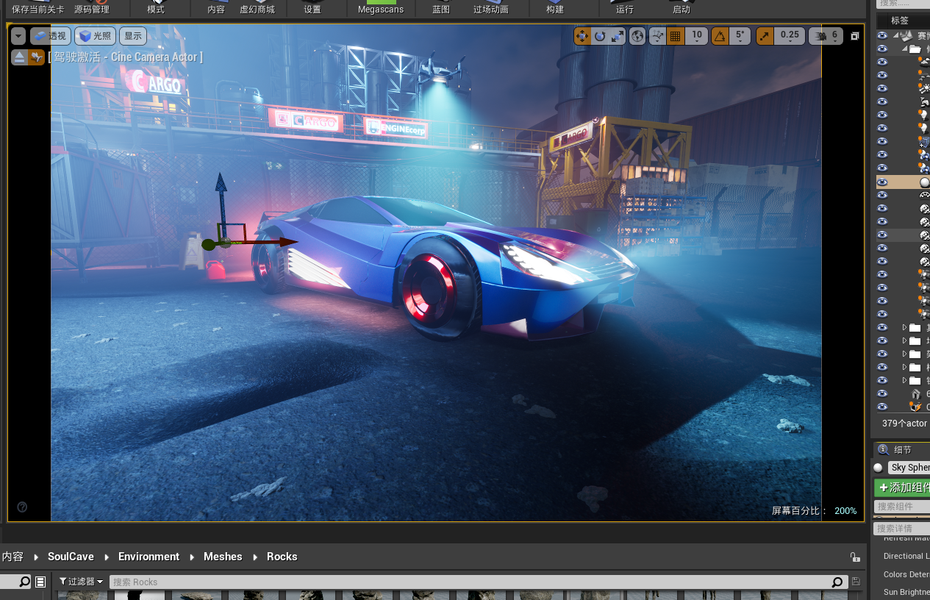Image resolution: width=930 pixels, height=600 pixels.
Task: Click the 内容 breadcrumb root
Action: coord(12,557)
